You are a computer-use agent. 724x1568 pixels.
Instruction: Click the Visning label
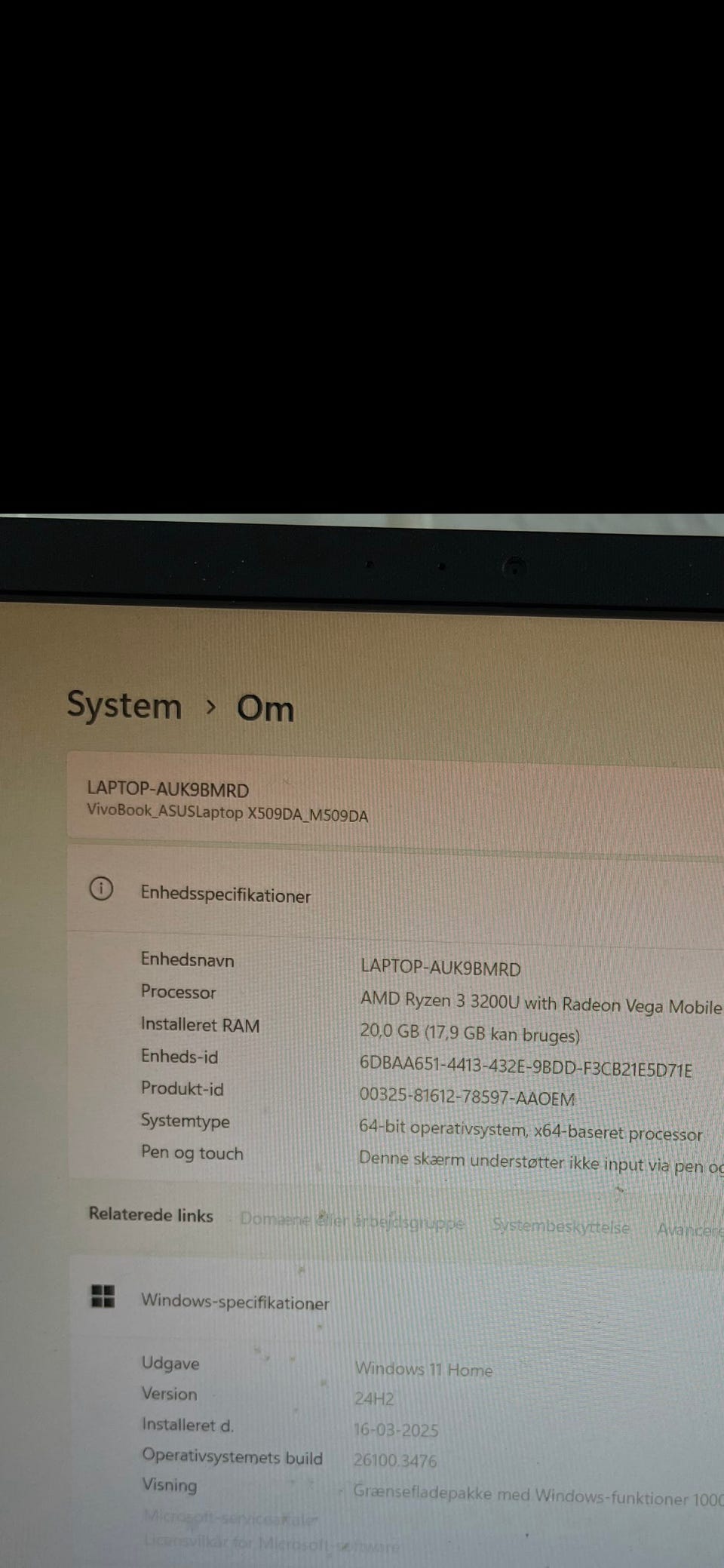pyautogui.click(x=170, y=1485)
